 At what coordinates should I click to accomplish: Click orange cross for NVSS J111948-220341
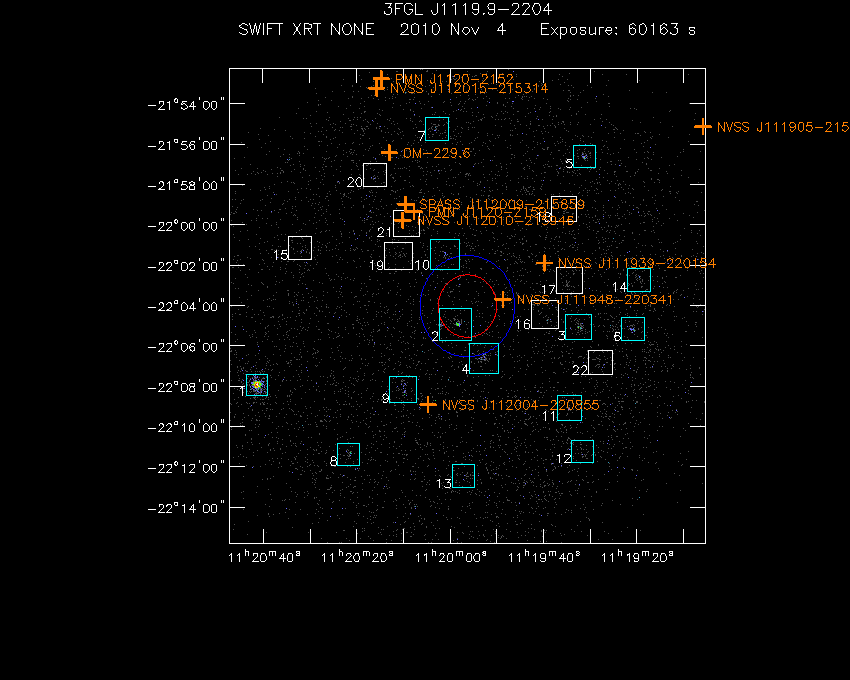(x=503, y=299)
